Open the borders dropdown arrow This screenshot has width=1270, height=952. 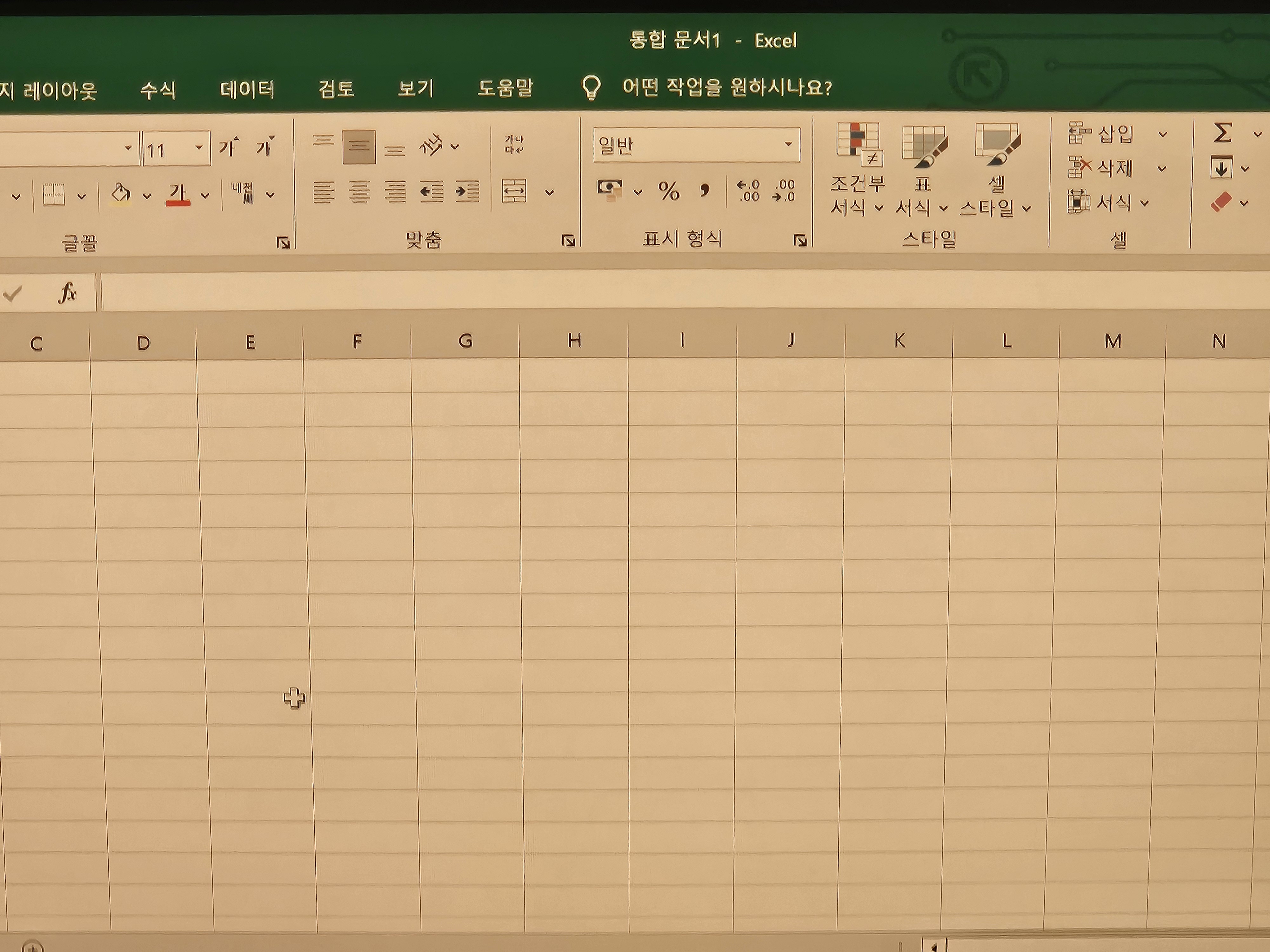82,197
